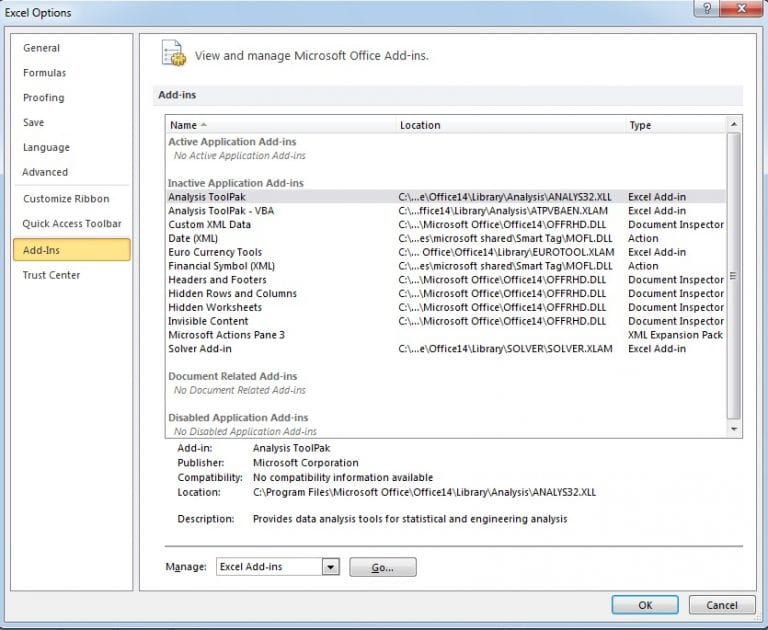Close the Excel Options dialog
The height and width of the screenshot is (630, 768).
(742, 8)
